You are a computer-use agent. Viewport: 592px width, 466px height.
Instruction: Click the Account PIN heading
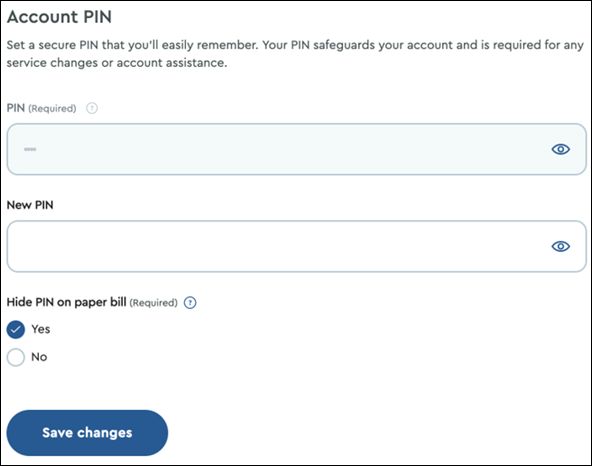pos(59,17)
